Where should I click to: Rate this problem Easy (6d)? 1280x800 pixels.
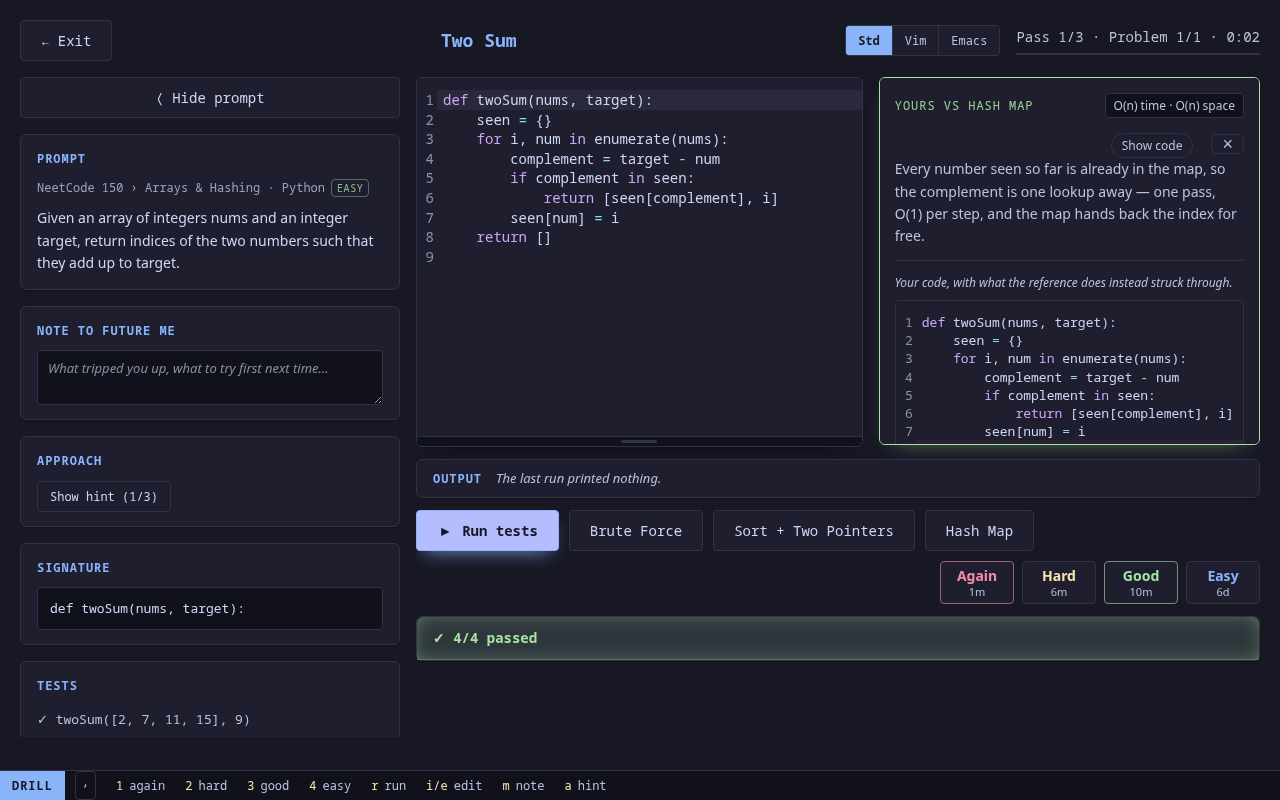point(1223,583)
